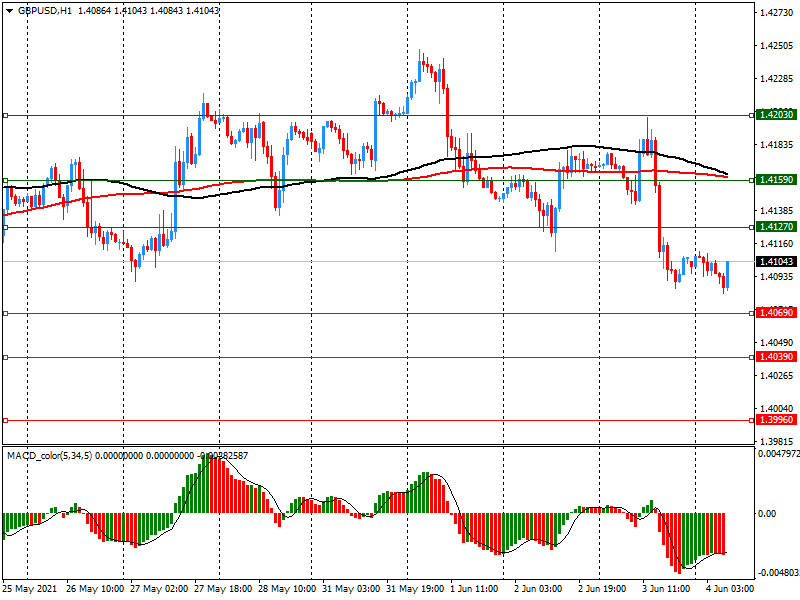Select the green 1.42030 price label

pos(776,116)
